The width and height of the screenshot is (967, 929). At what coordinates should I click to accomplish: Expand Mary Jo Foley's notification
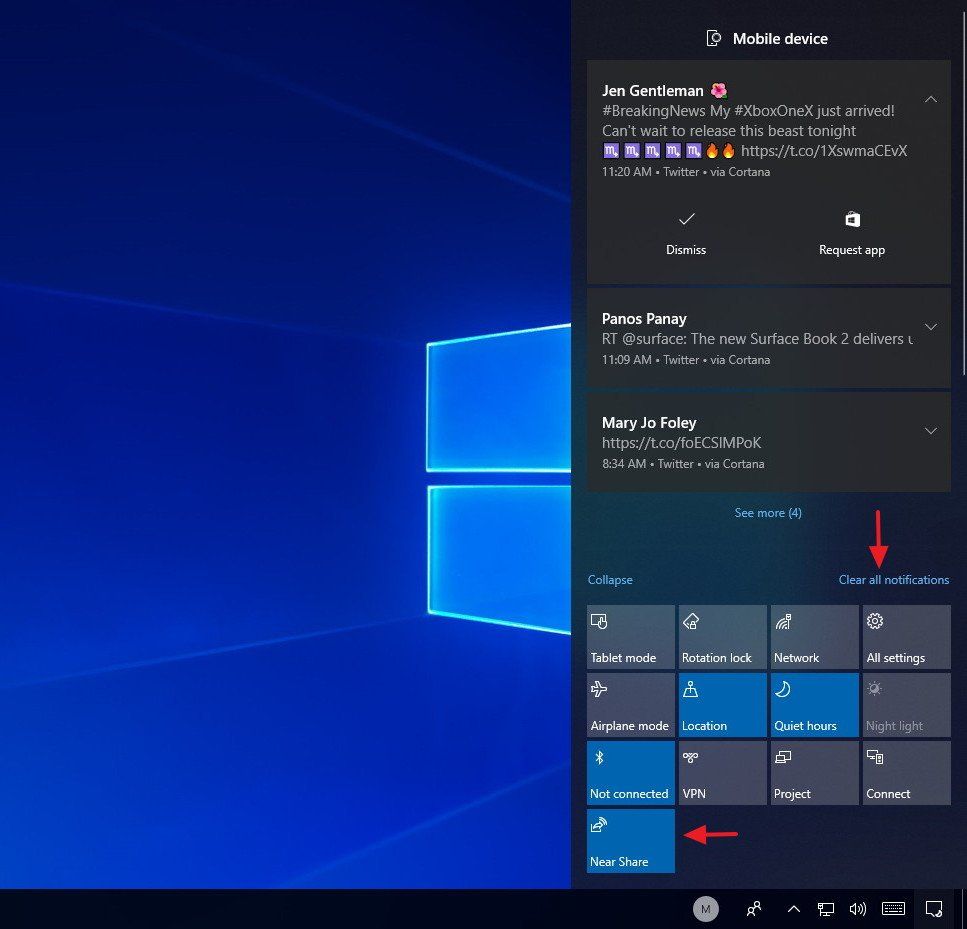(x=931, y=430)
